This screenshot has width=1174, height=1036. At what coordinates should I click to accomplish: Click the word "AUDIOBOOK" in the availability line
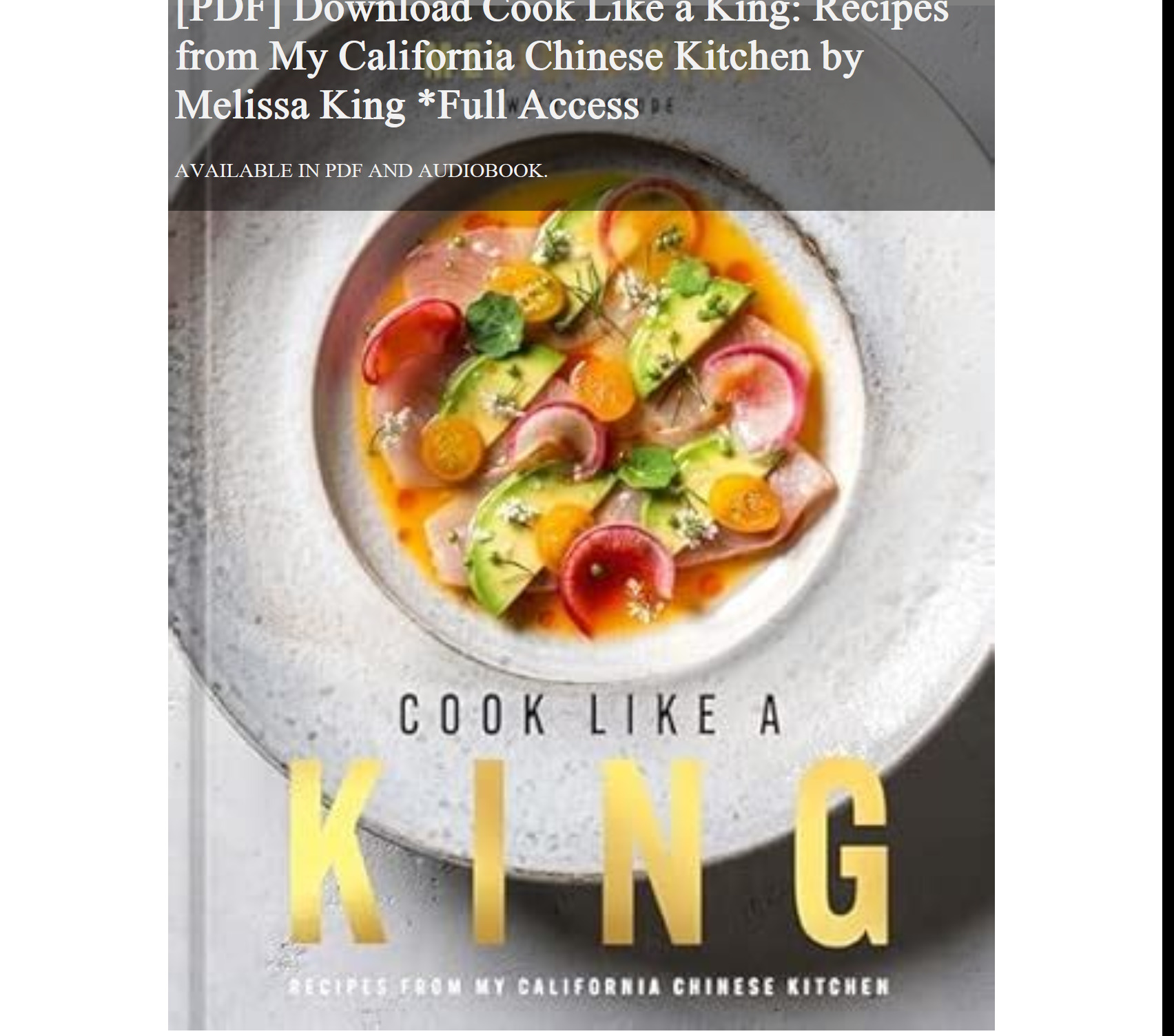coord(481,171)
